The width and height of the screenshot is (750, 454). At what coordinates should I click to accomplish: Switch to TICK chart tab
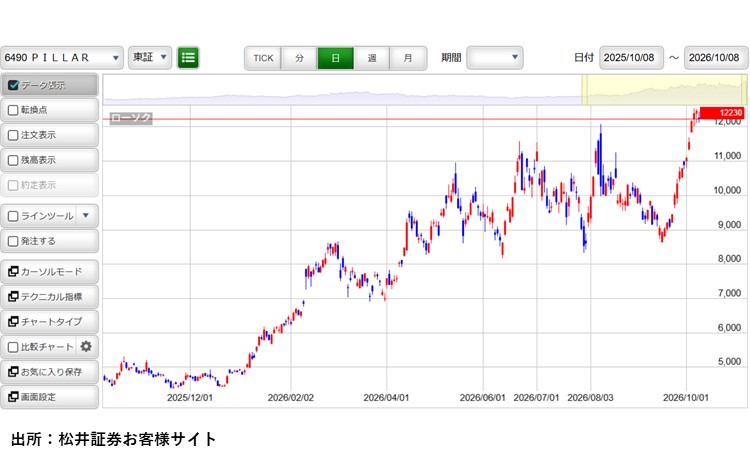pos(263,58)
